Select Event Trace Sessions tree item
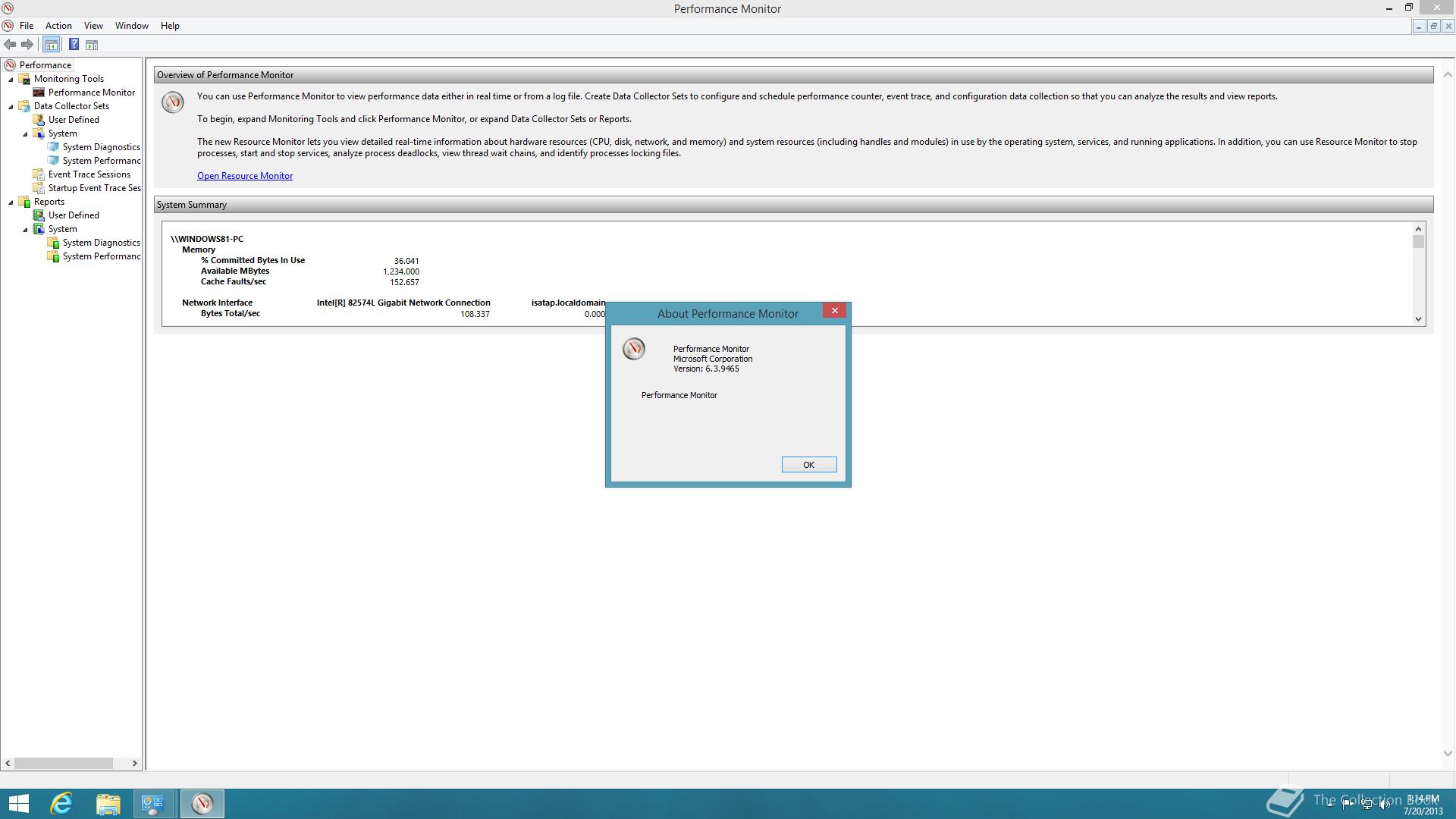This screenshot has width=1456, height=819. click(89, 174)
